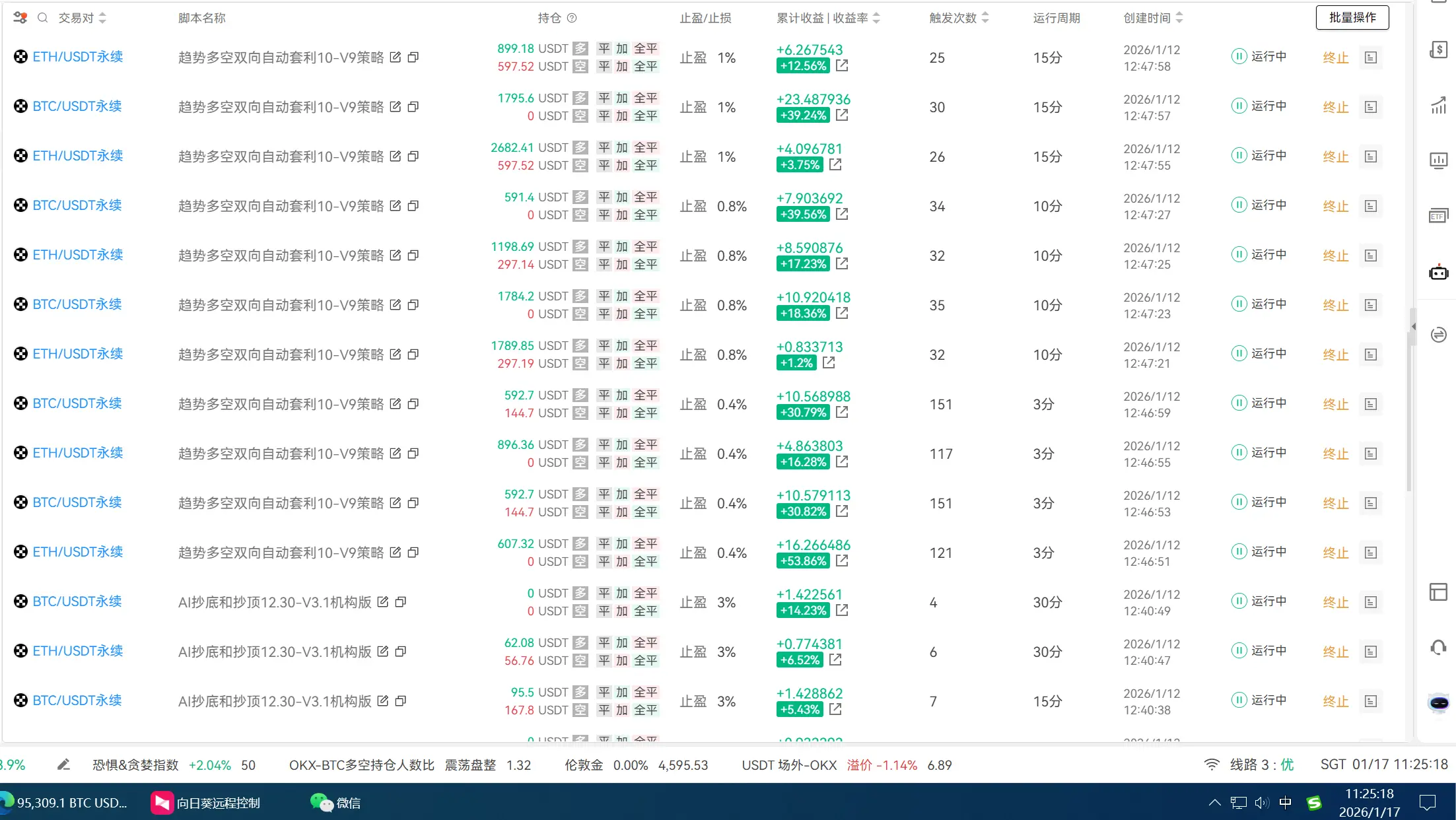Sort by 创建时间 column
1456x820 pixels.
pos(1179,18)
